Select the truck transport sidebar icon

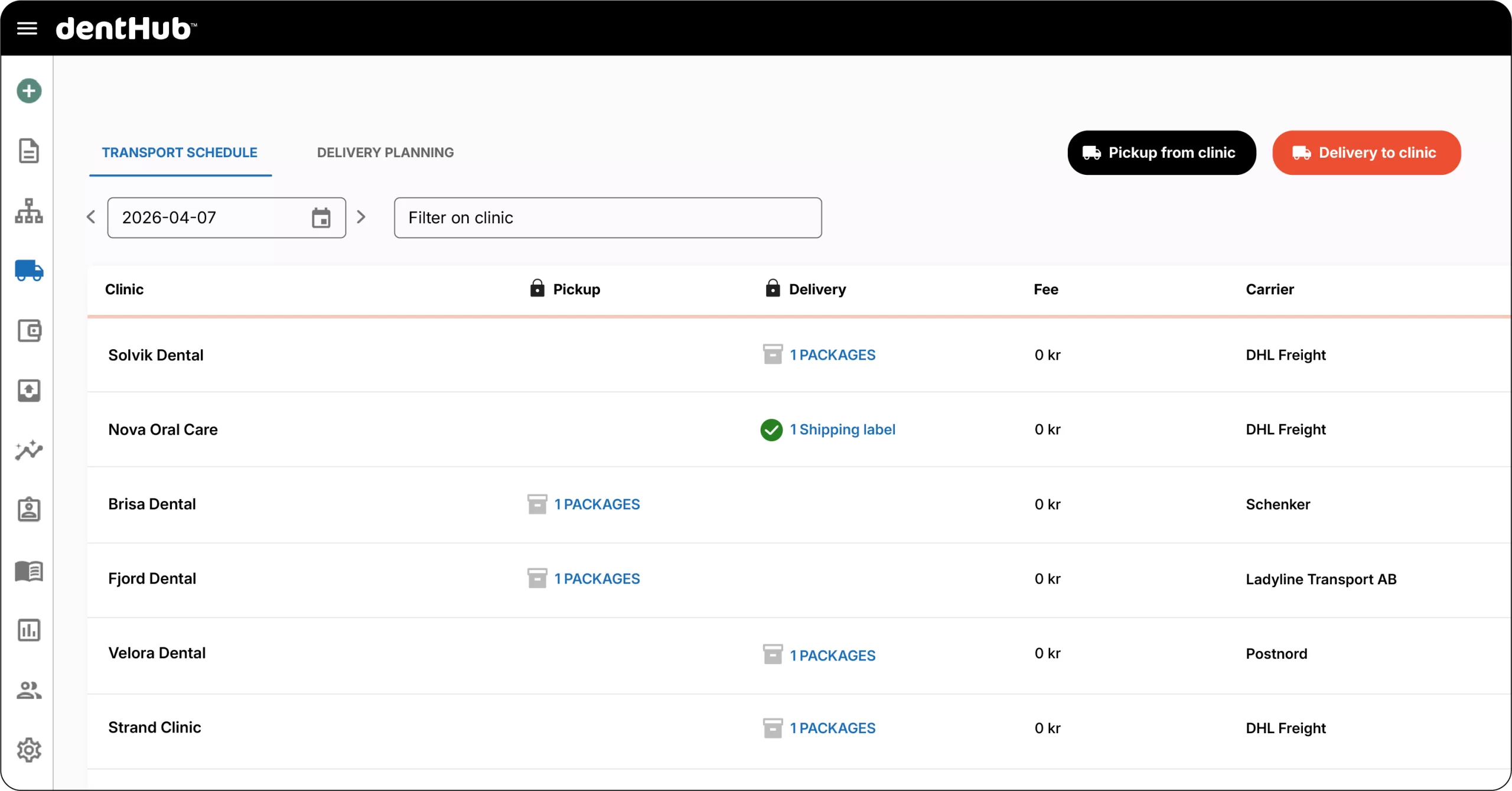pos(29,271)
